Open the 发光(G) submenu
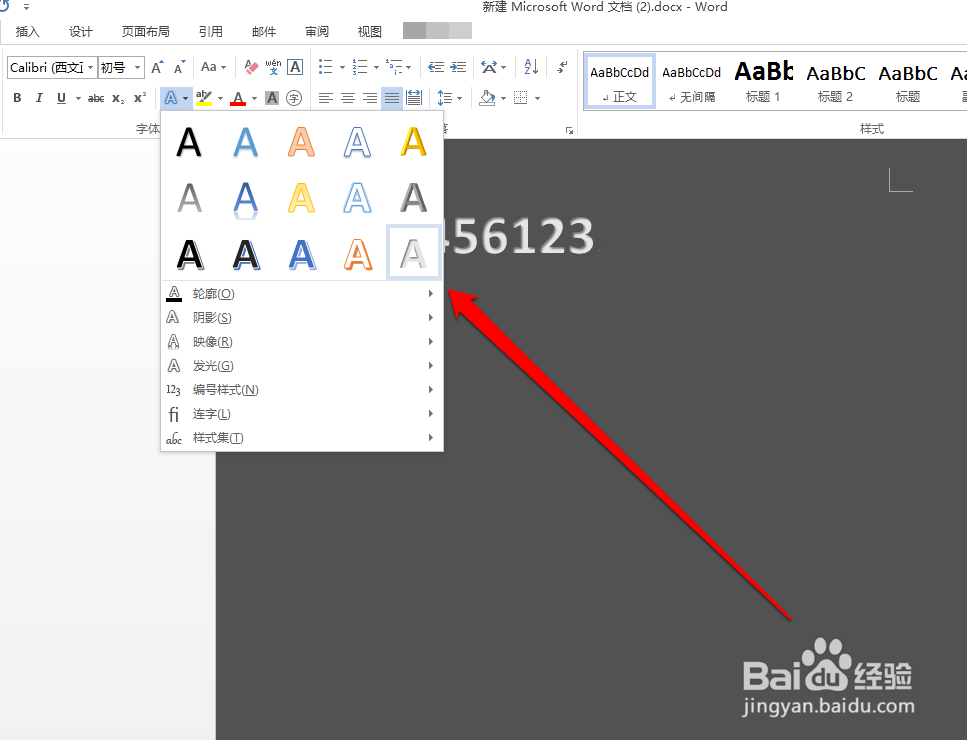Viewport: 967px width, 740px height. (302, 366)
